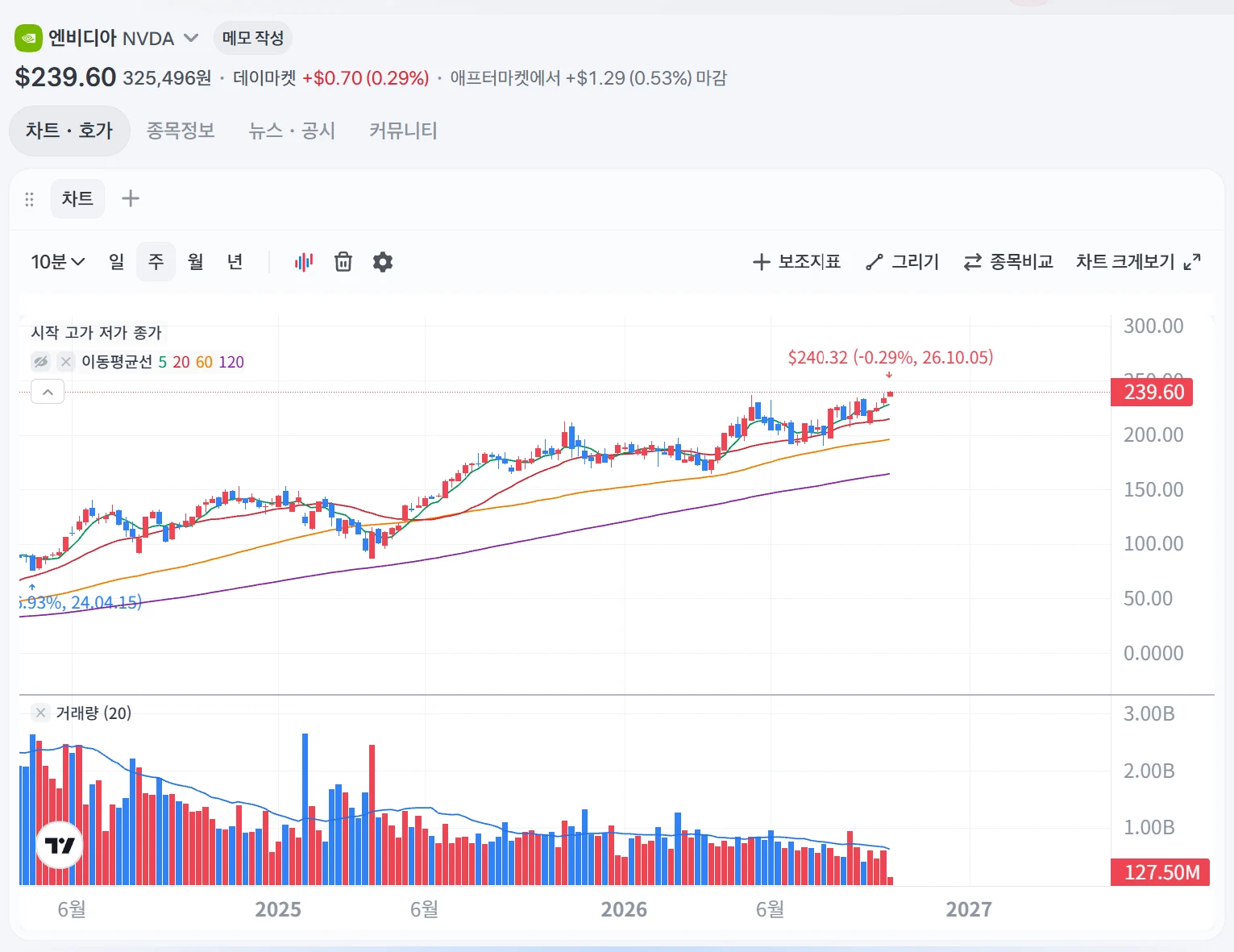Click the 2025 time axis label
The height and width of the screenshot is (952, 1234).
(278, 909)
